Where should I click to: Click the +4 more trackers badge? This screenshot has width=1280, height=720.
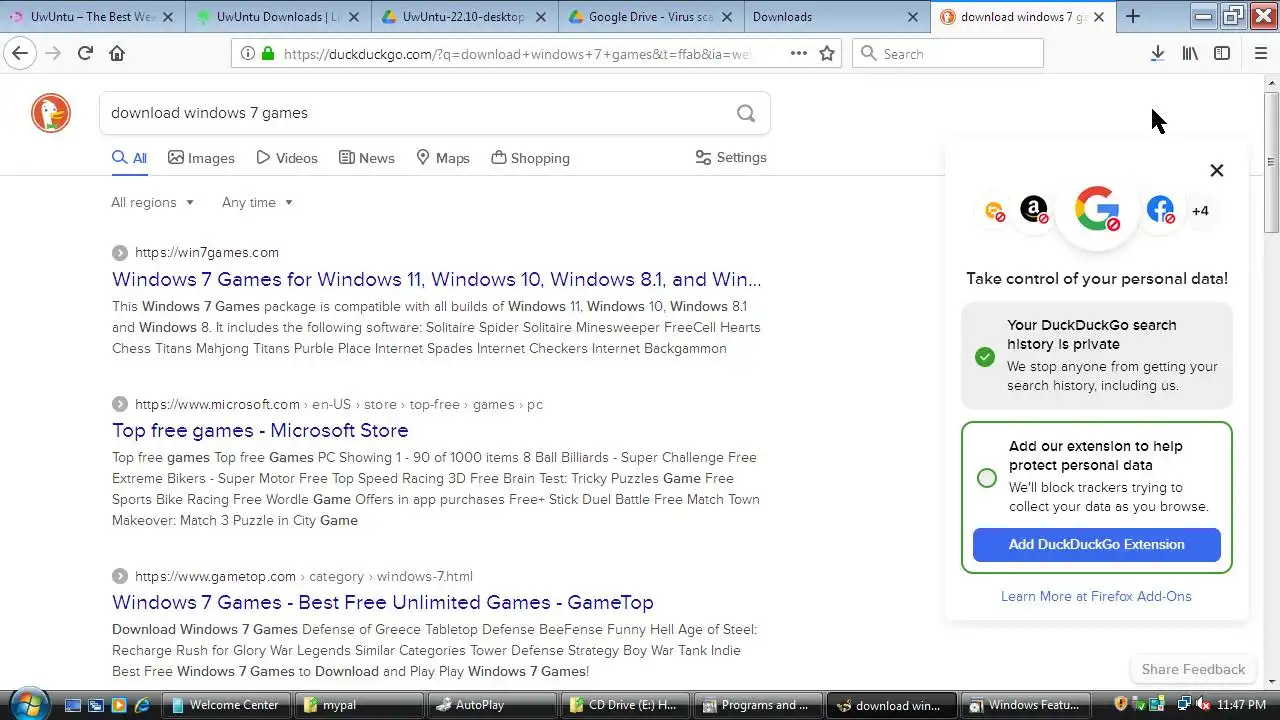1200,211
